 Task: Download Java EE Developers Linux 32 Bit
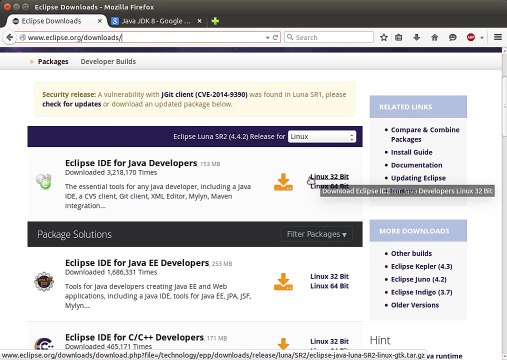(x=329, y=276)
